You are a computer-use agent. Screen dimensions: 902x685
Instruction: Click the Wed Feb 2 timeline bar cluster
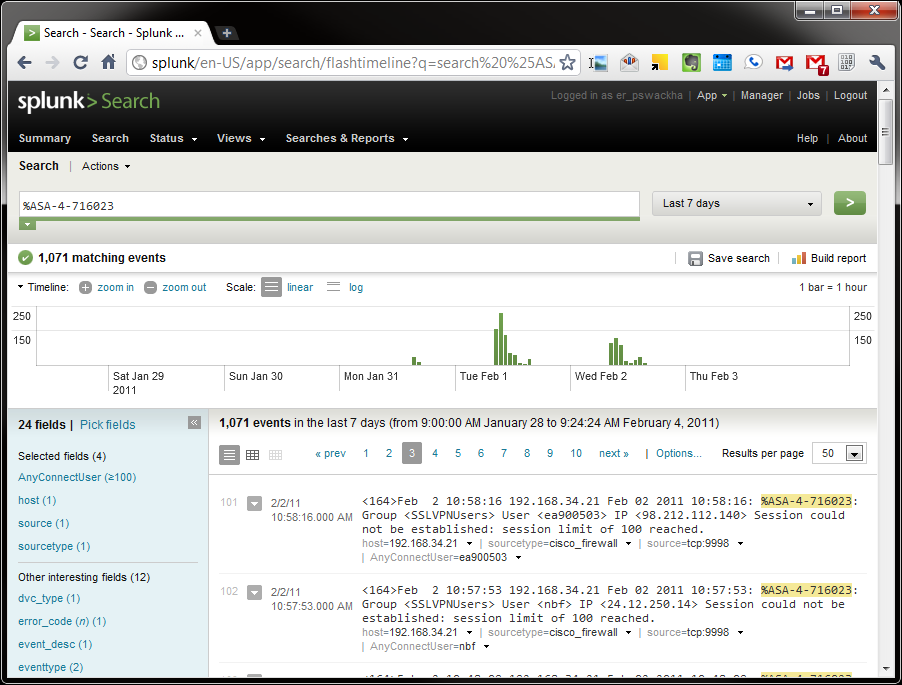tap(628, 351)
